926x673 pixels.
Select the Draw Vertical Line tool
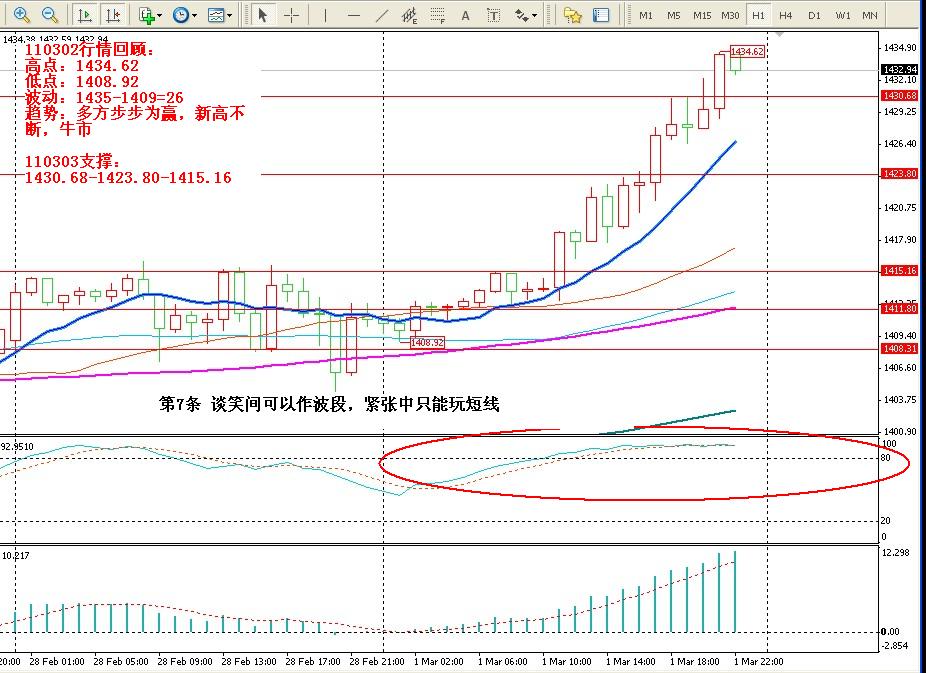click(x=325, y=15)
